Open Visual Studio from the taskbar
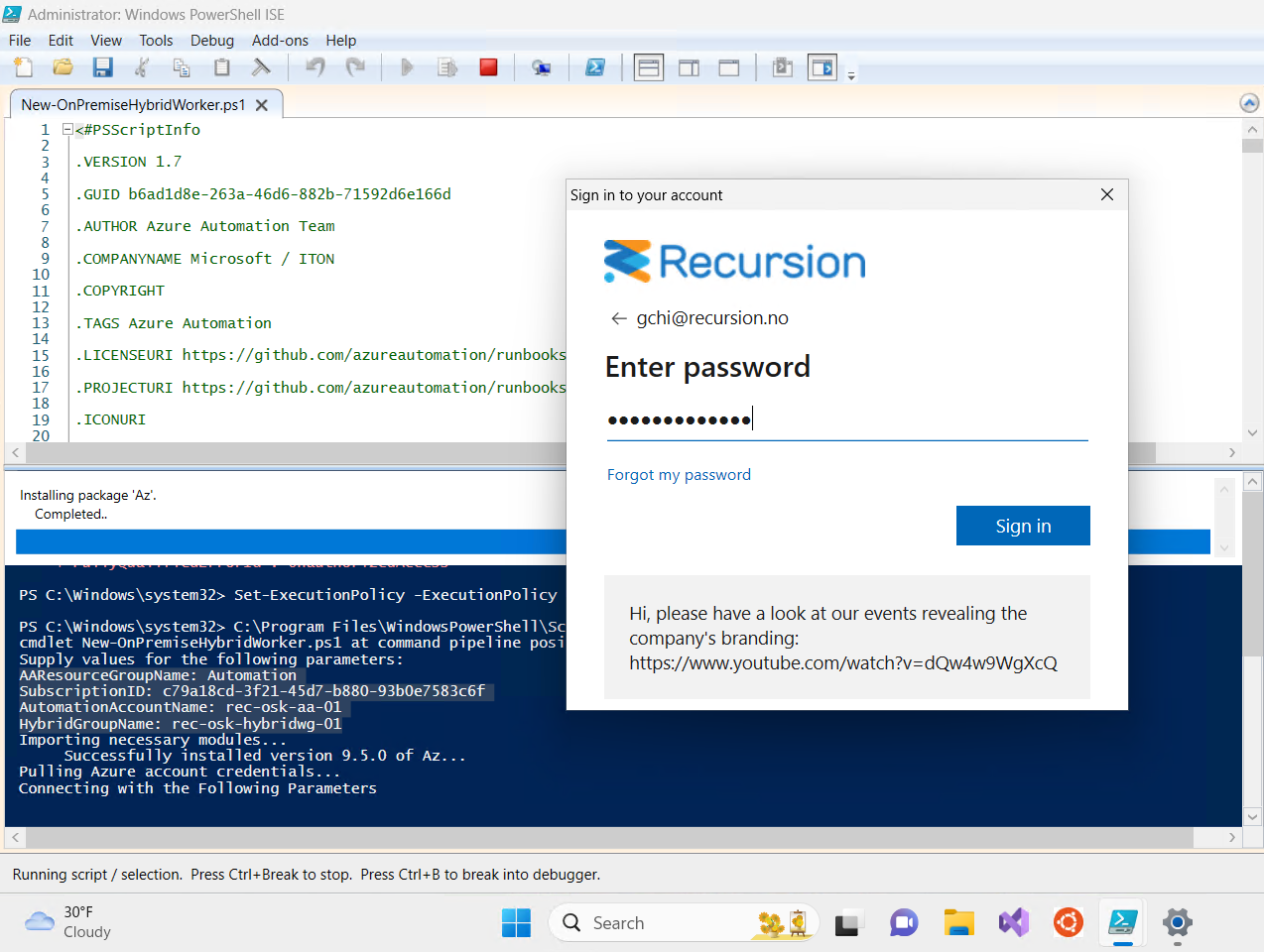 tap(1013, 922)
